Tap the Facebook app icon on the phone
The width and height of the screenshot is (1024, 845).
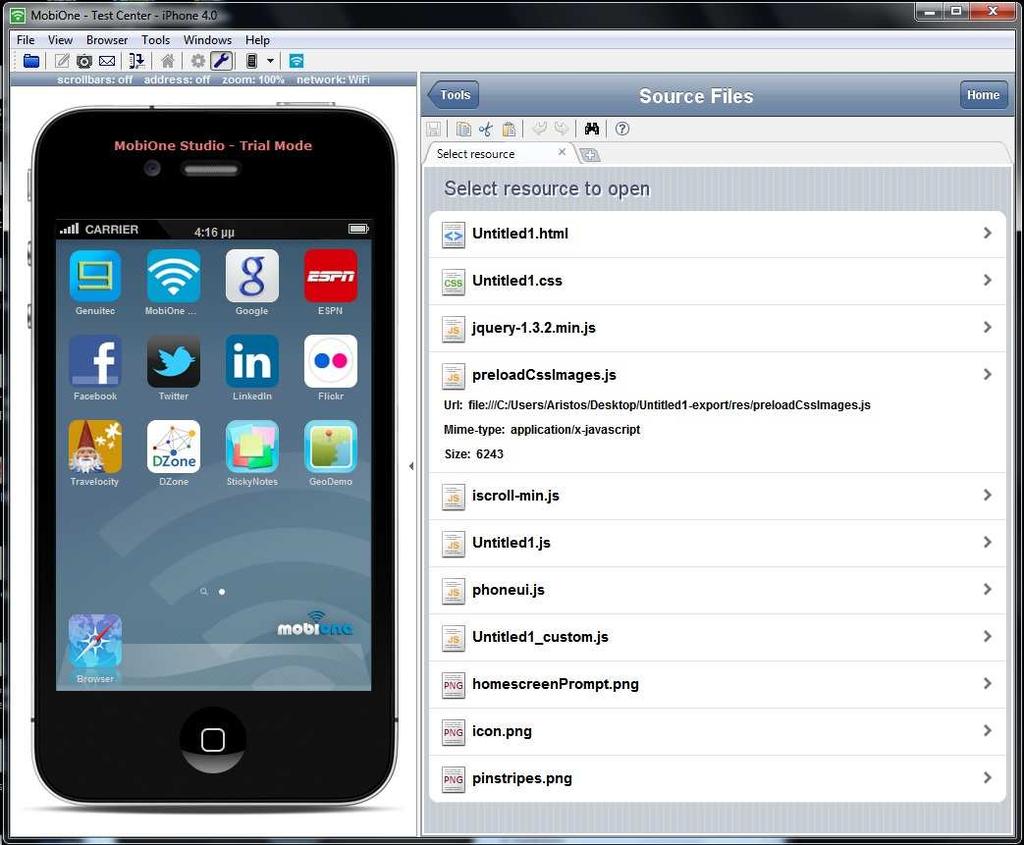[x=95, y=361]
